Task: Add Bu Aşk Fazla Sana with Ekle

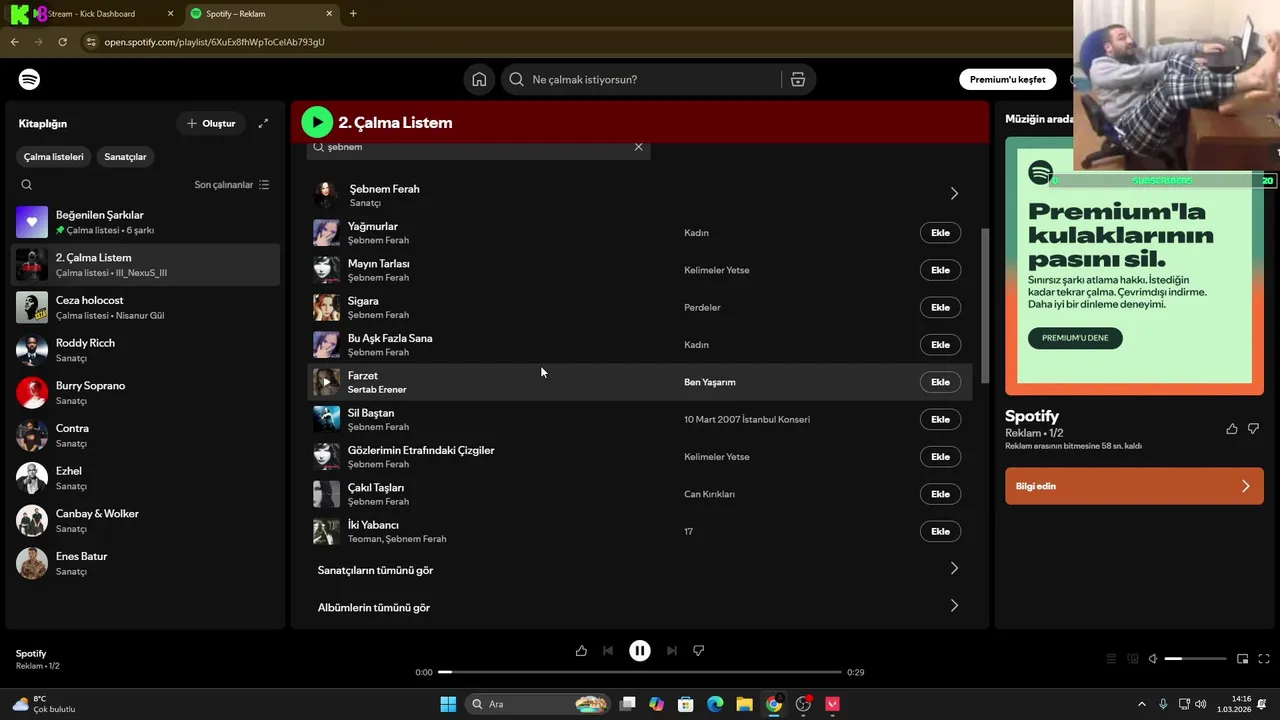Action: tap(940, 345)
